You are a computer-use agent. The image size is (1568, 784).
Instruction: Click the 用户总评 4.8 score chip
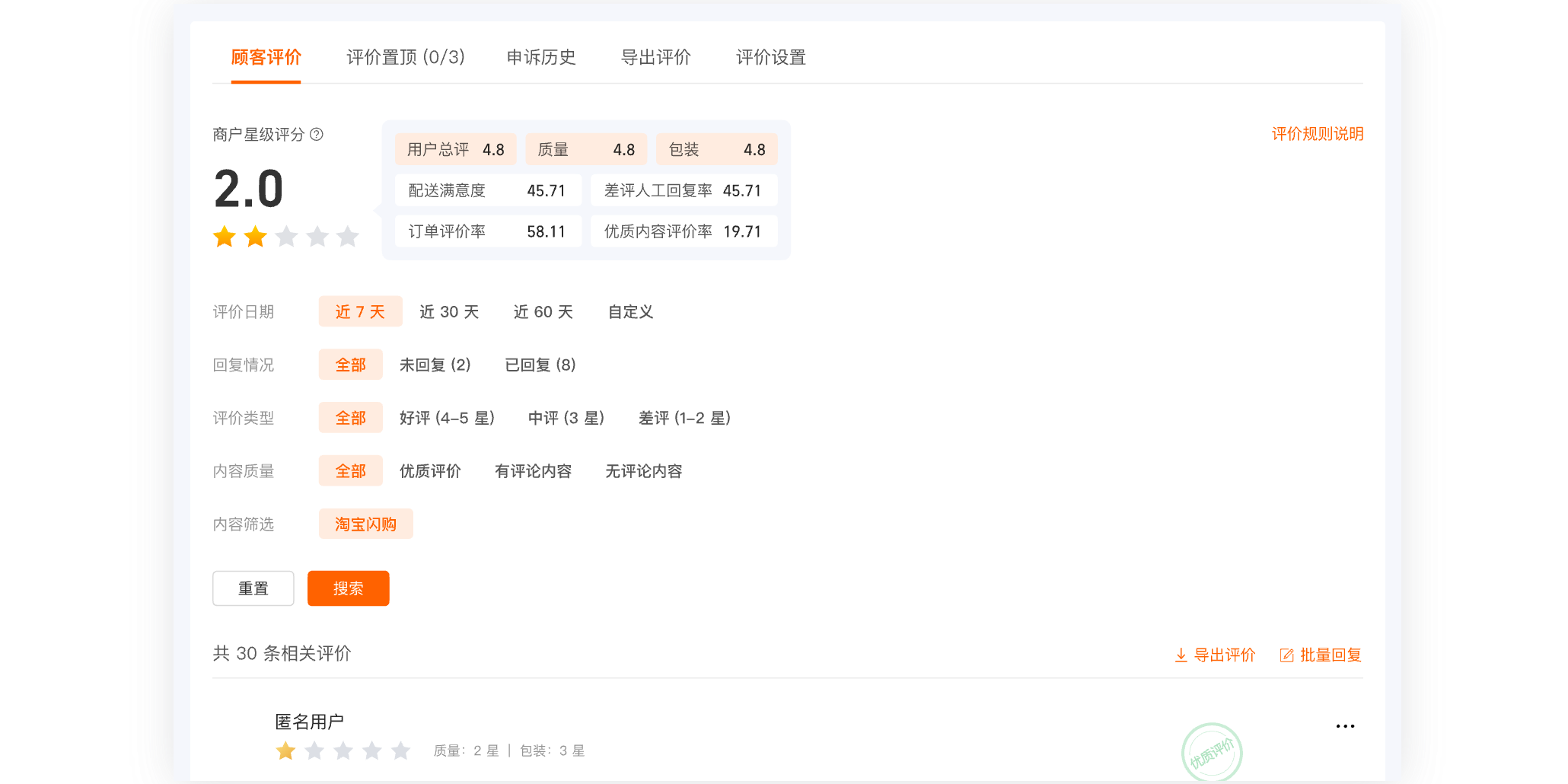tap(455, 149)
